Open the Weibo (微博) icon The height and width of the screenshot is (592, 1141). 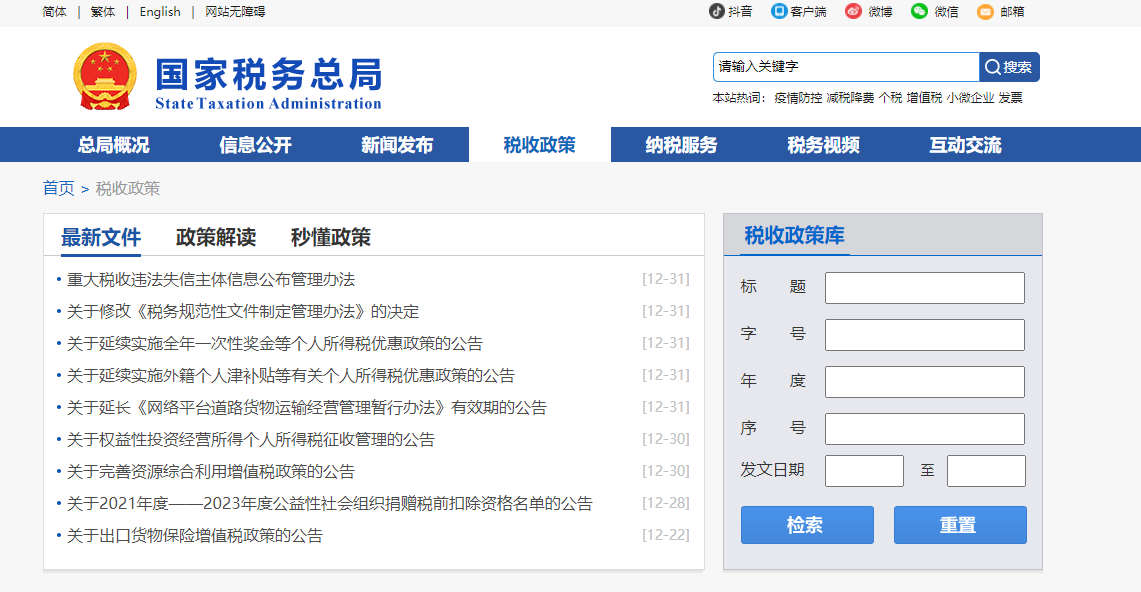[852, 12]
